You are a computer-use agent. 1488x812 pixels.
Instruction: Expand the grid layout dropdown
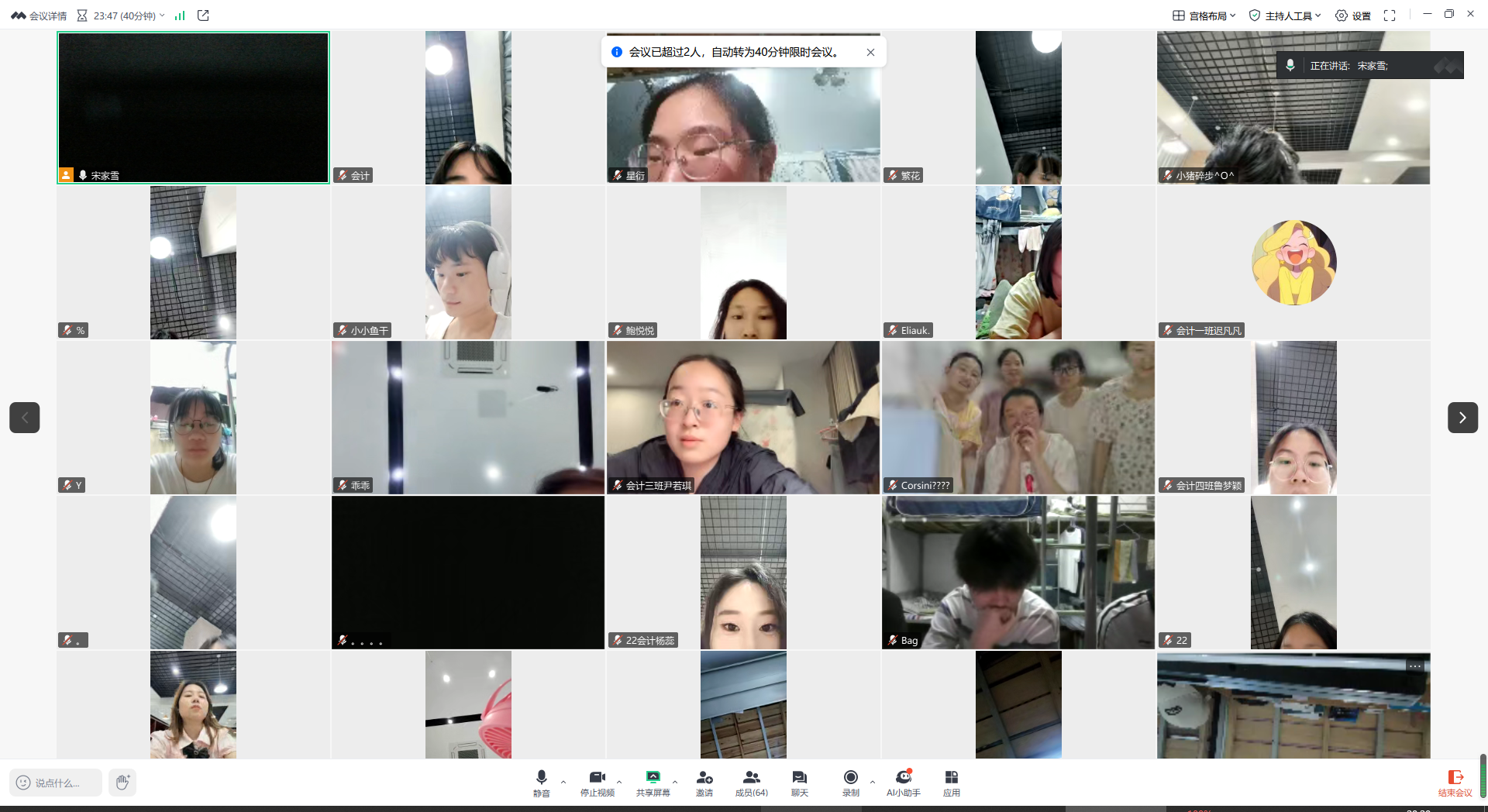[1204, 15]
